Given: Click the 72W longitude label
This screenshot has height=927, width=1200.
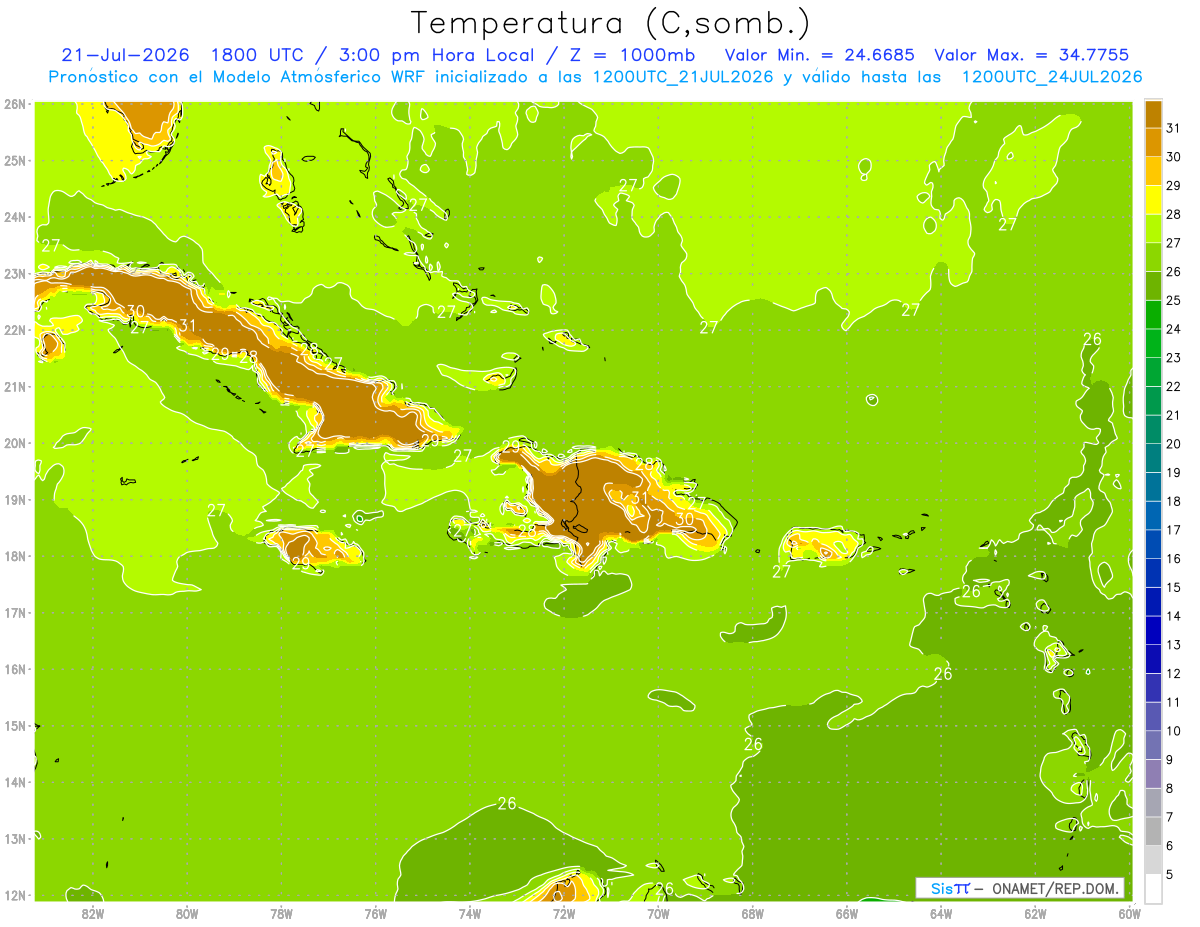Looking at the screenshot, I should [564, 913].
